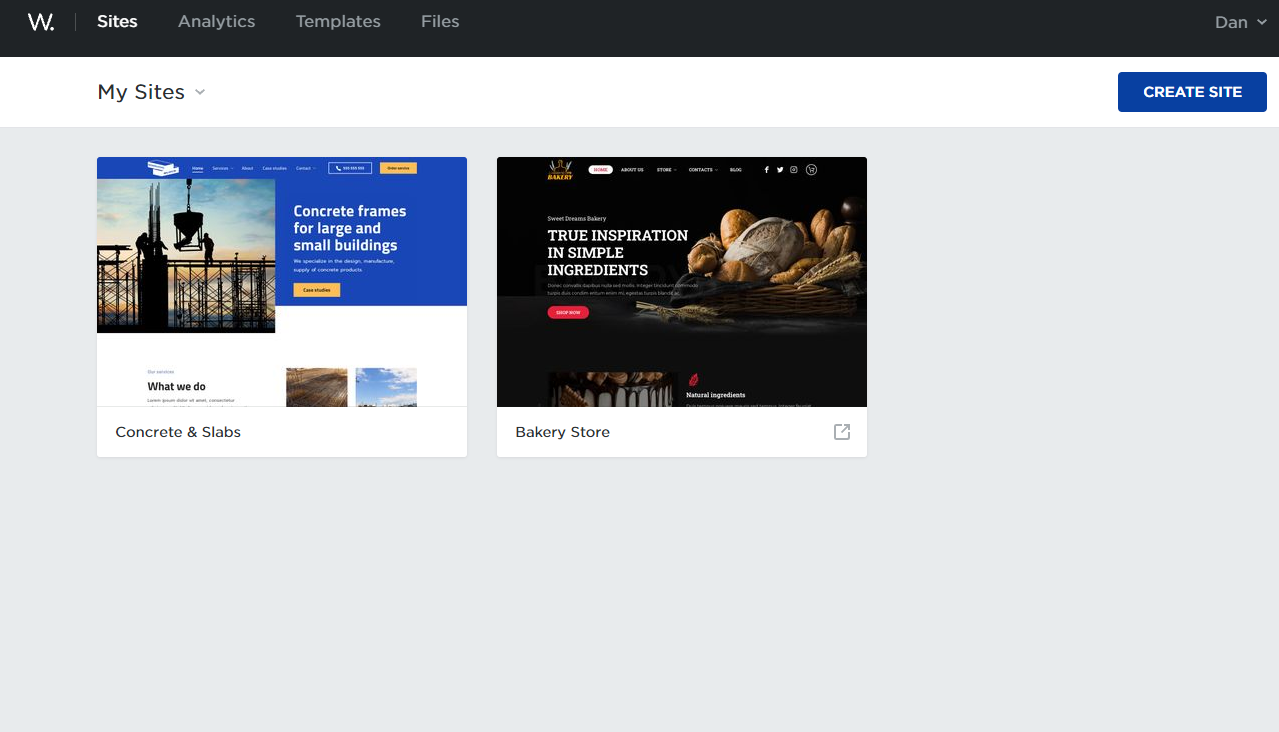Click the Case studies button in Concrete preview
This screenshot has width=1279, height=732.
tap(316, 290)
